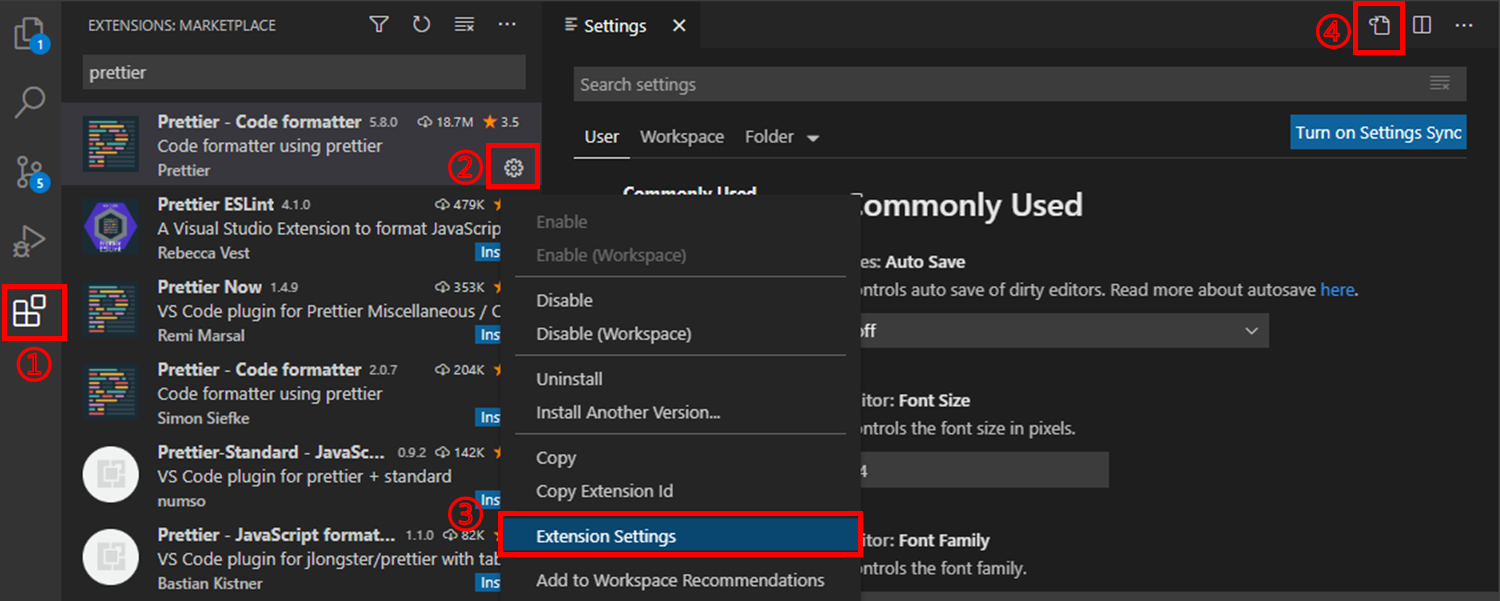Screen dimensions: 1500x601
Task: Split the editor to the right
Action: coord(1422,26)
